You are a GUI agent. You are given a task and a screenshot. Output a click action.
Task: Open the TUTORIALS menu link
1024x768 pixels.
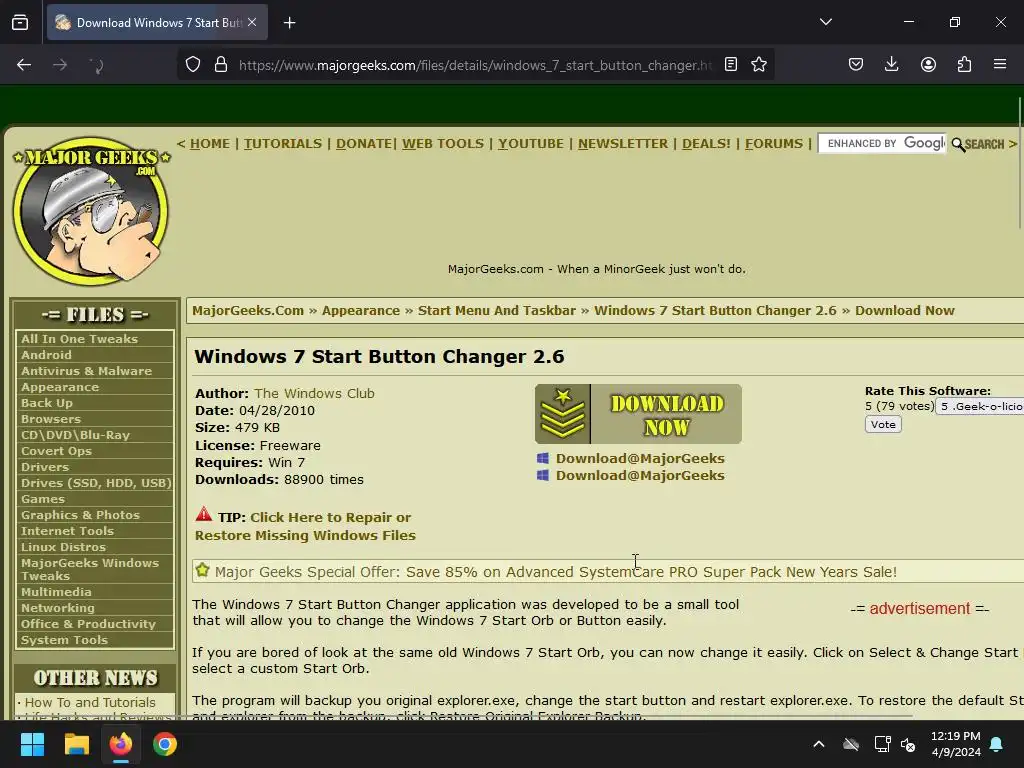coord(283,144)
